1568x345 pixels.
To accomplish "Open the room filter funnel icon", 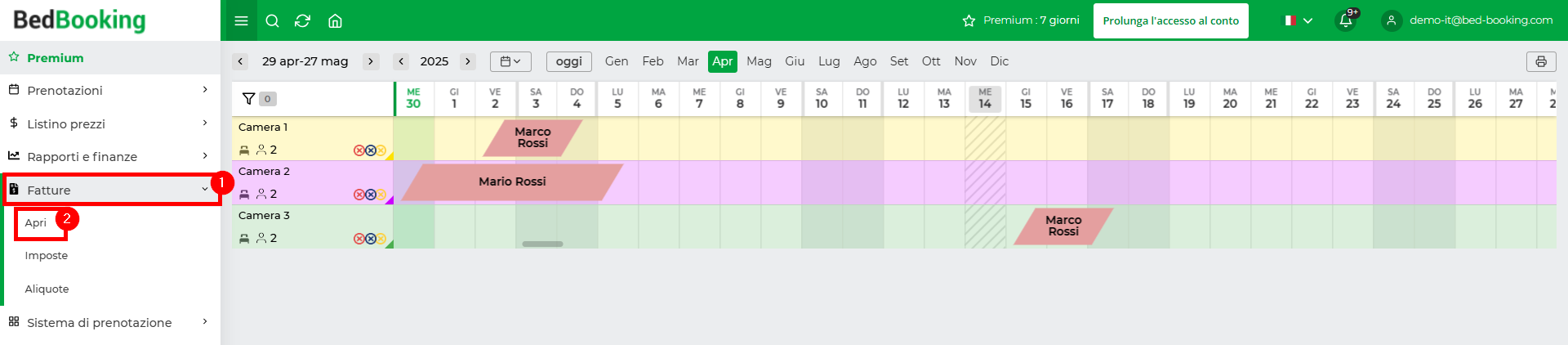I will click(x=249, y=99).
